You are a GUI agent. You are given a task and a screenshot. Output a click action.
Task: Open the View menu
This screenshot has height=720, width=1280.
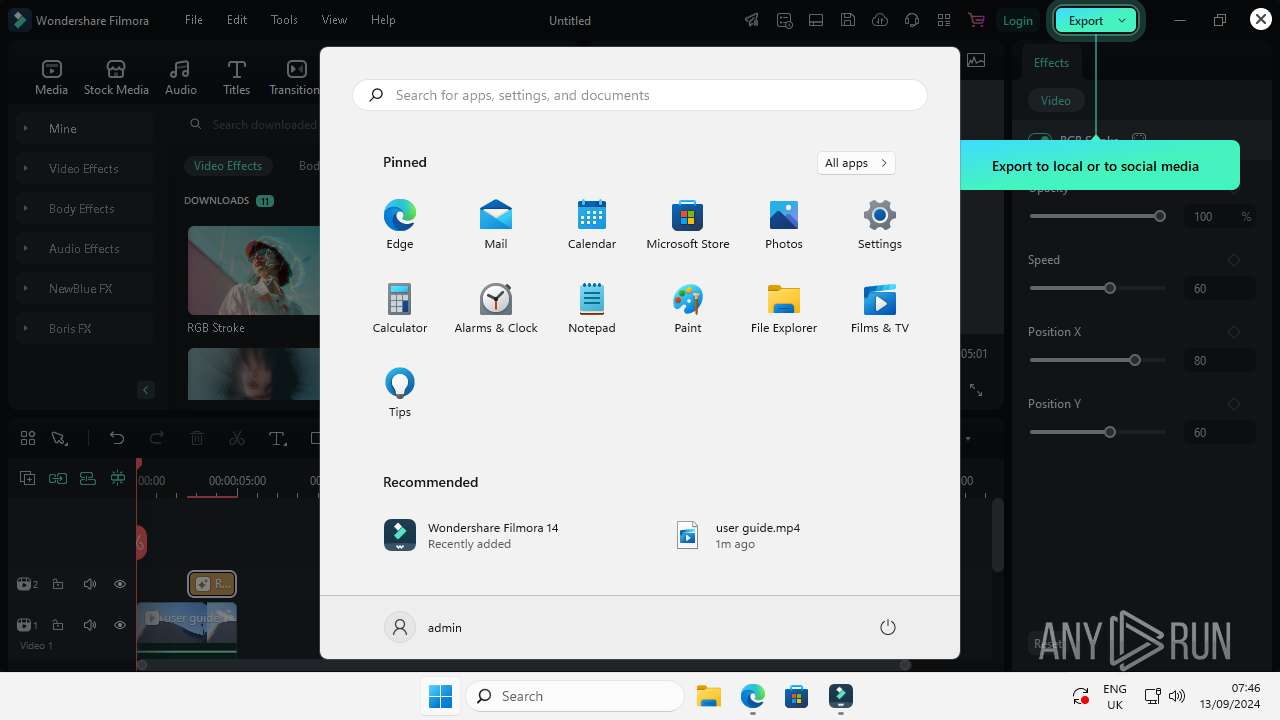(334, 20)
